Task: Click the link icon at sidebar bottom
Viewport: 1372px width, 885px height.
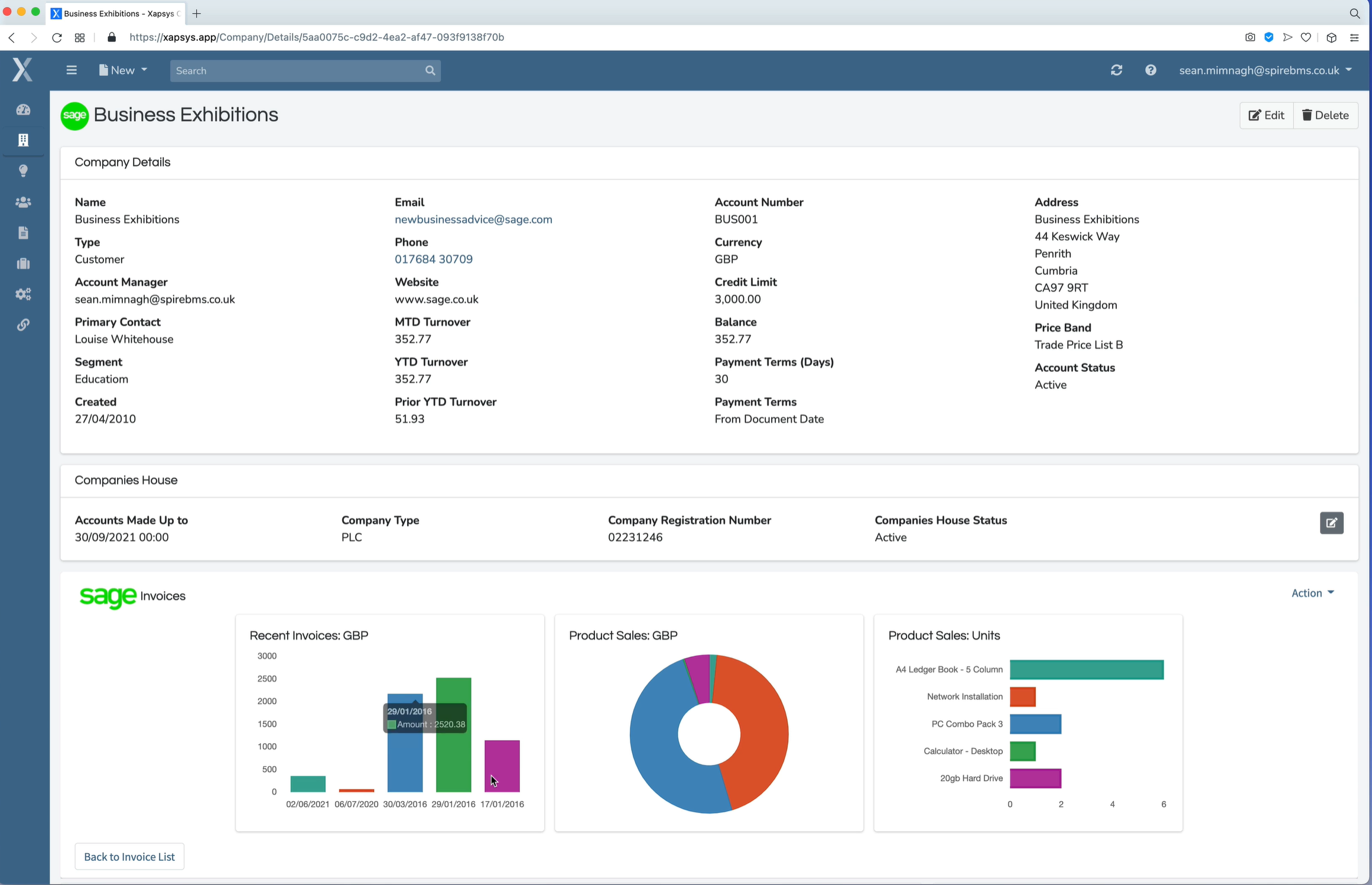Action: click(23, 325)
